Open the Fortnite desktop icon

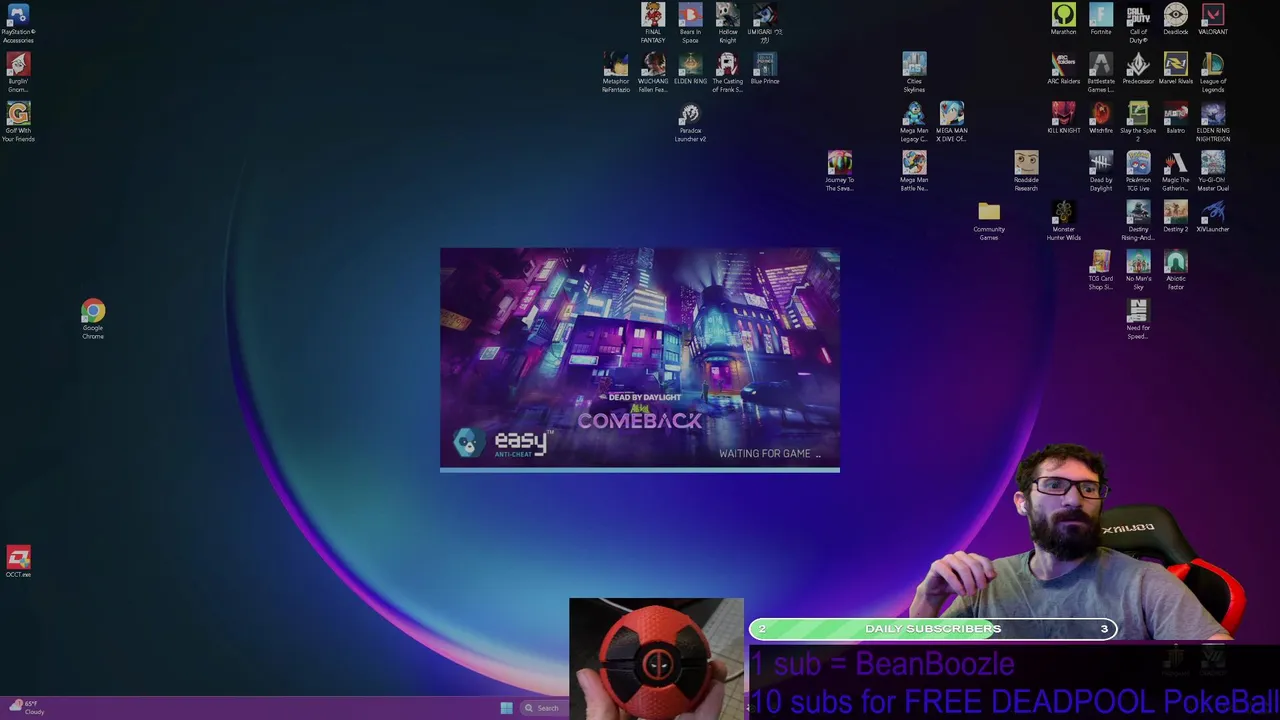[x=1101, y=19]
